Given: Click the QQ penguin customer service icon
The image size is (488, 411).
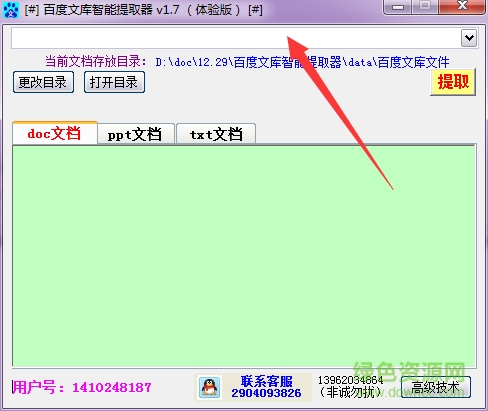Looking at the screenshot, I should [210, 387].
